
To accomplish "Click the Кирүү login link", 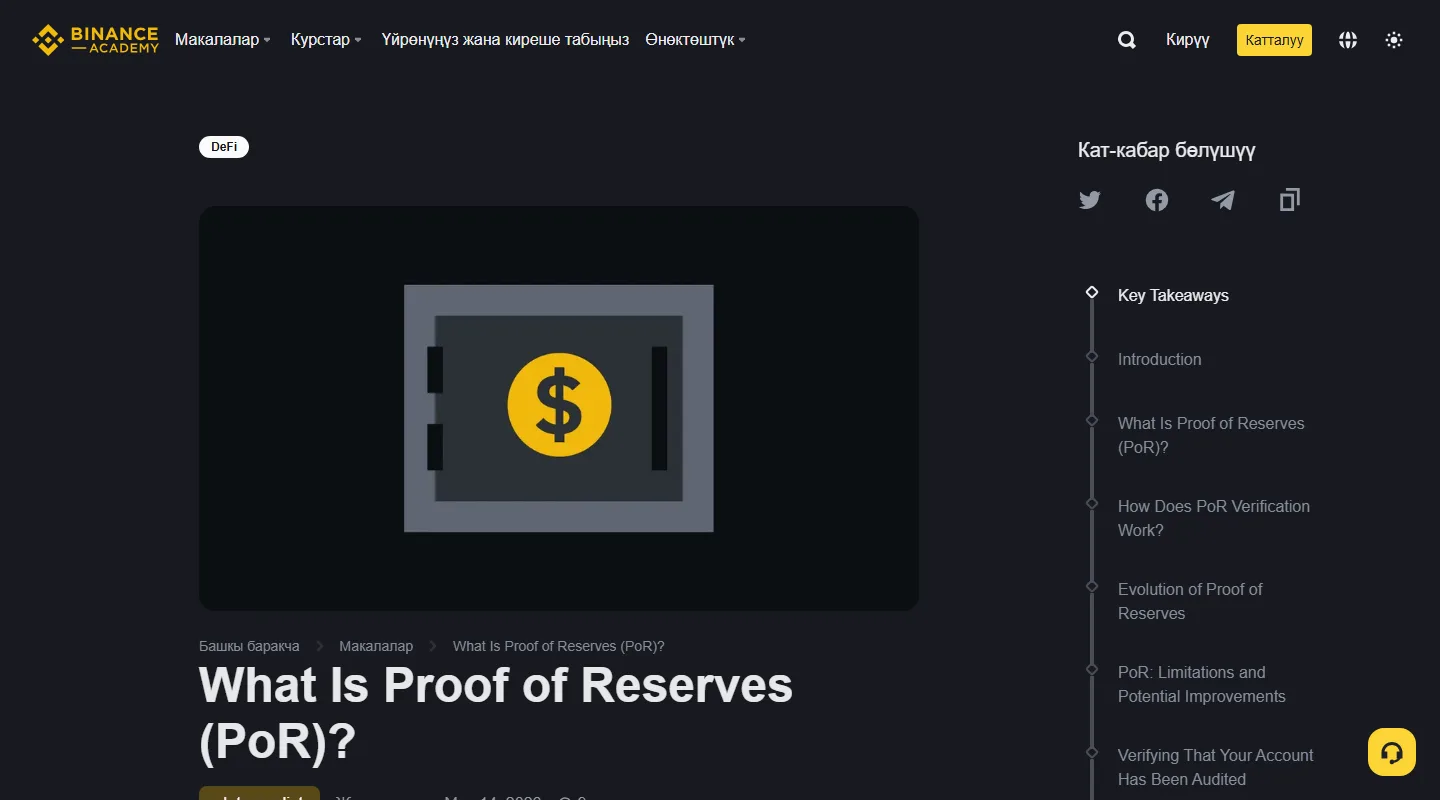I will point(1188,40).
